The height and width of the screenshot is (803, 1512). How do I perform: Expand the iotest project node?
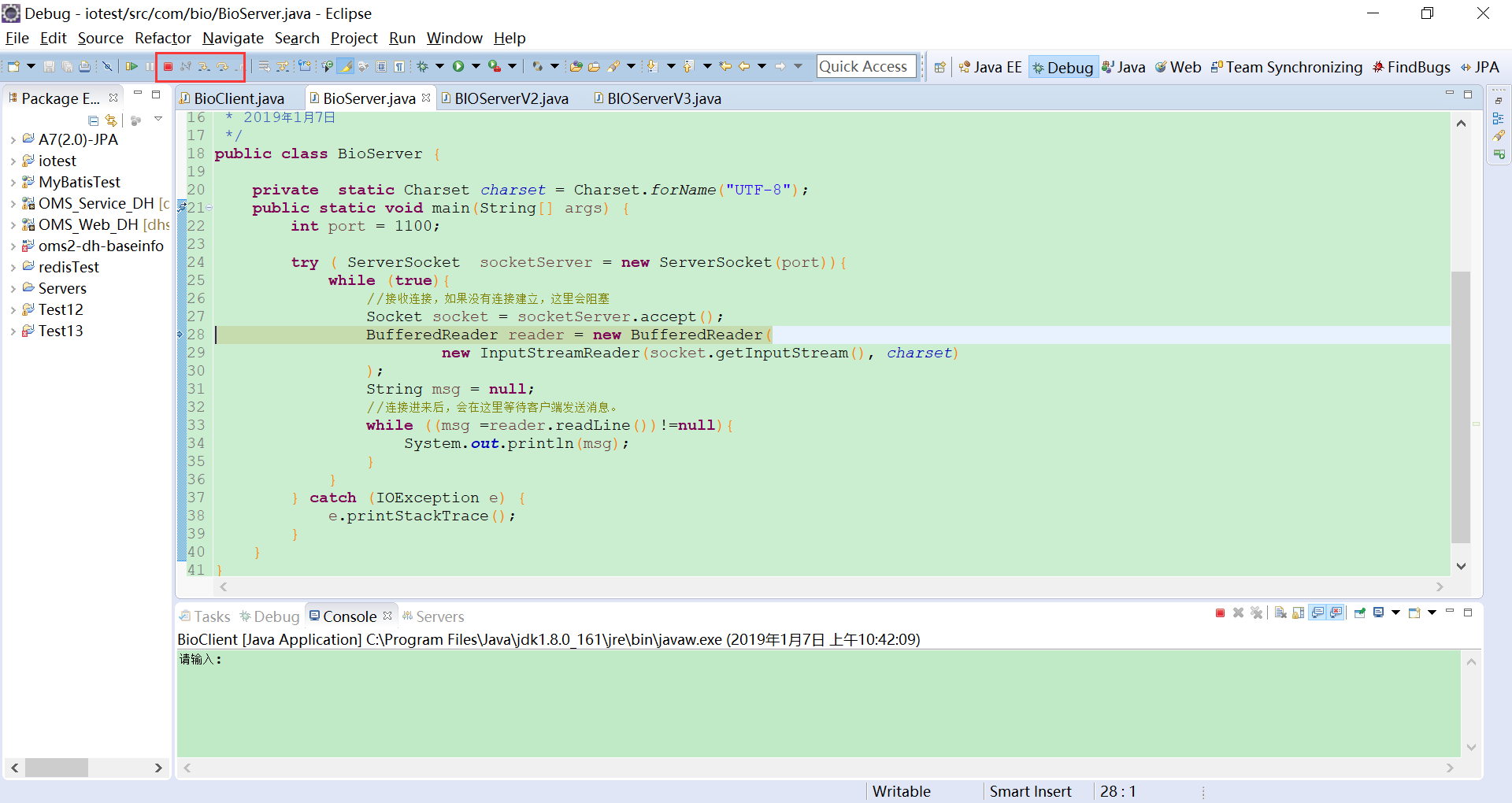(13, 161)
